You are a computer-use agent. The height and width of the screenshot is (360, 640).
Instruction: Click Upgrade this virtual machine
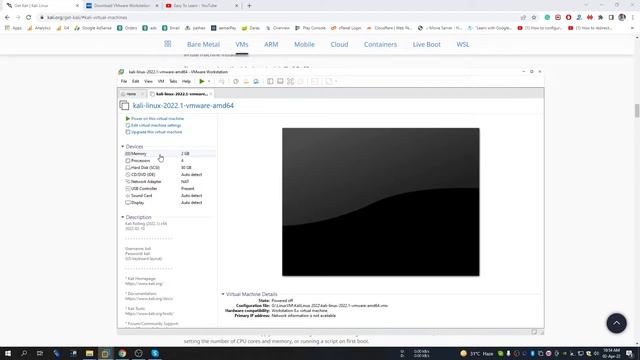(x=154, y=132)
